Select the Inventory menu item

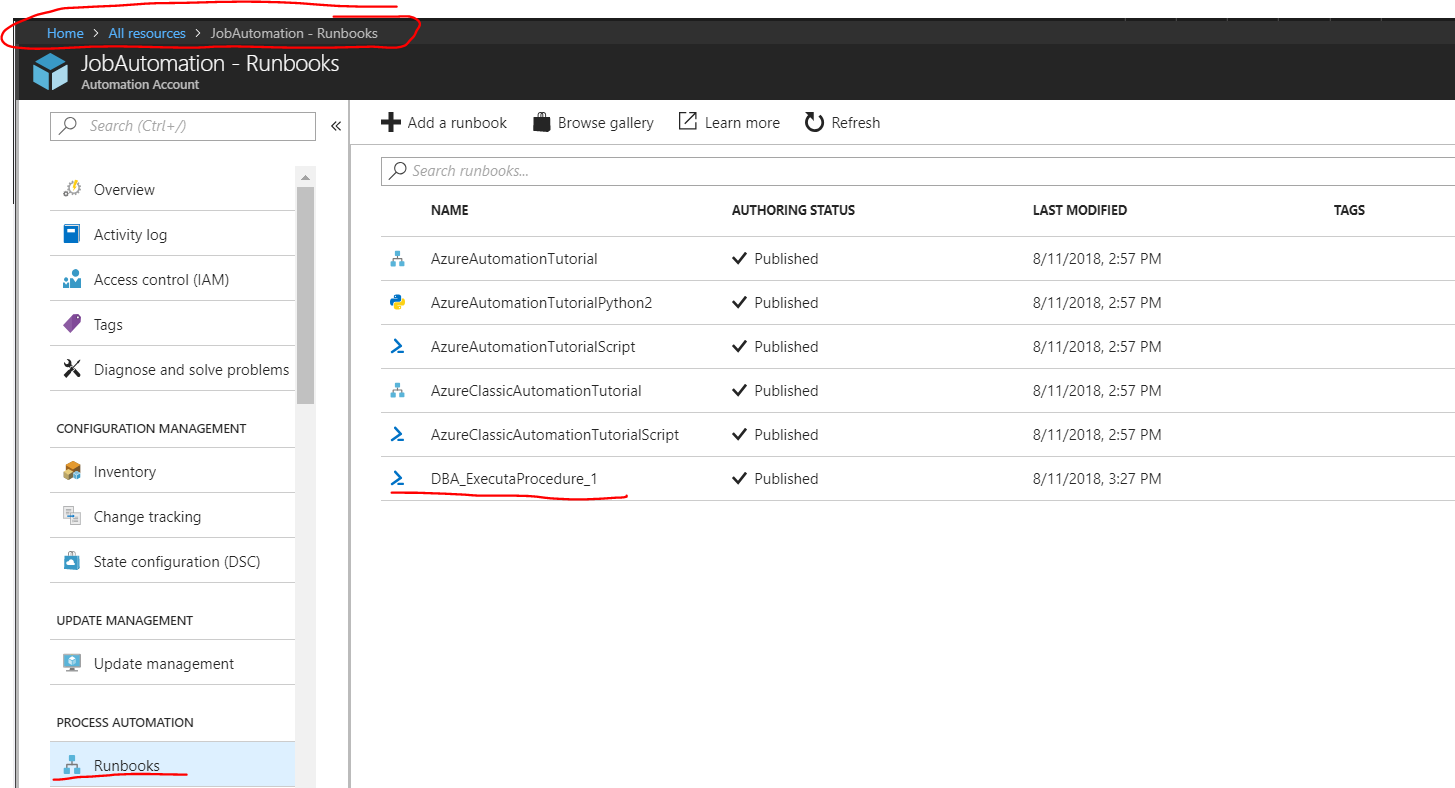point(124,472)
